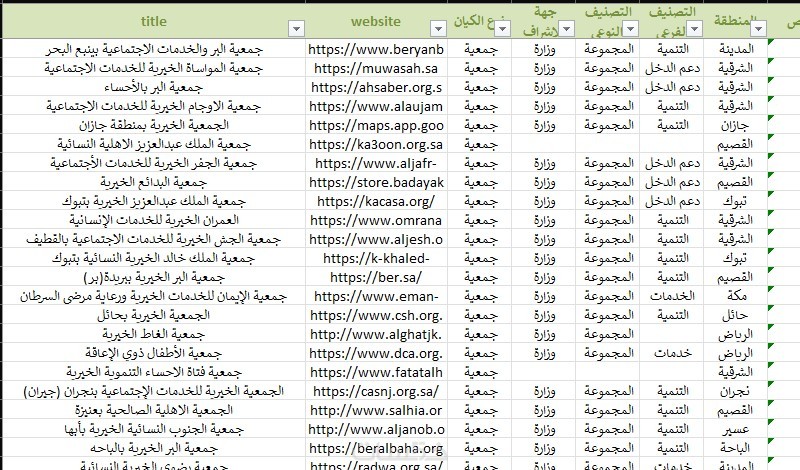Open the filter arrow on جهة الإشراف column
Viewport: 800px width, 470px height.
click(x=566, y=29)
